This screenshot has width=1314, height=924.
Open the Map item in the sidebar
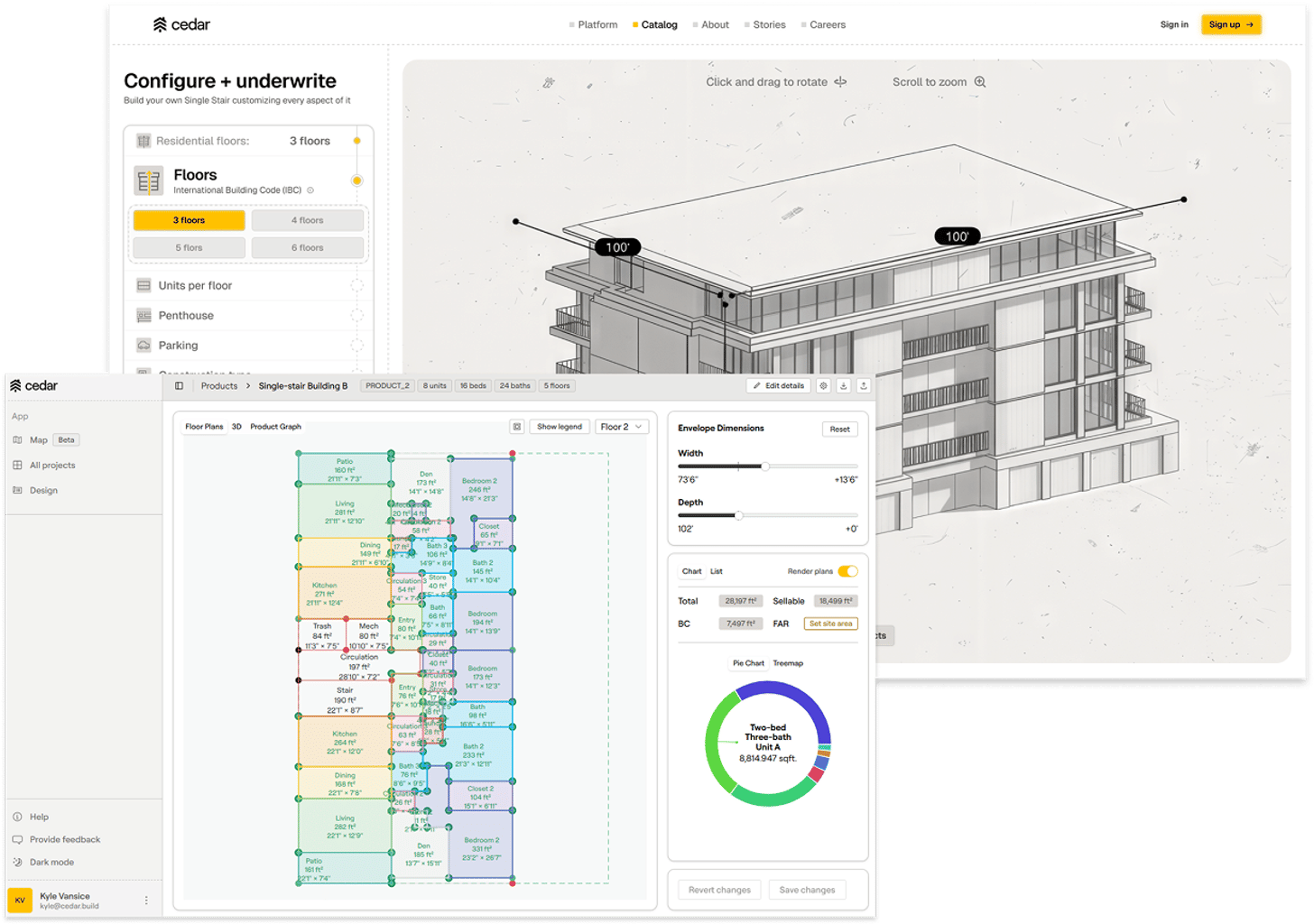tap(38, 440)
